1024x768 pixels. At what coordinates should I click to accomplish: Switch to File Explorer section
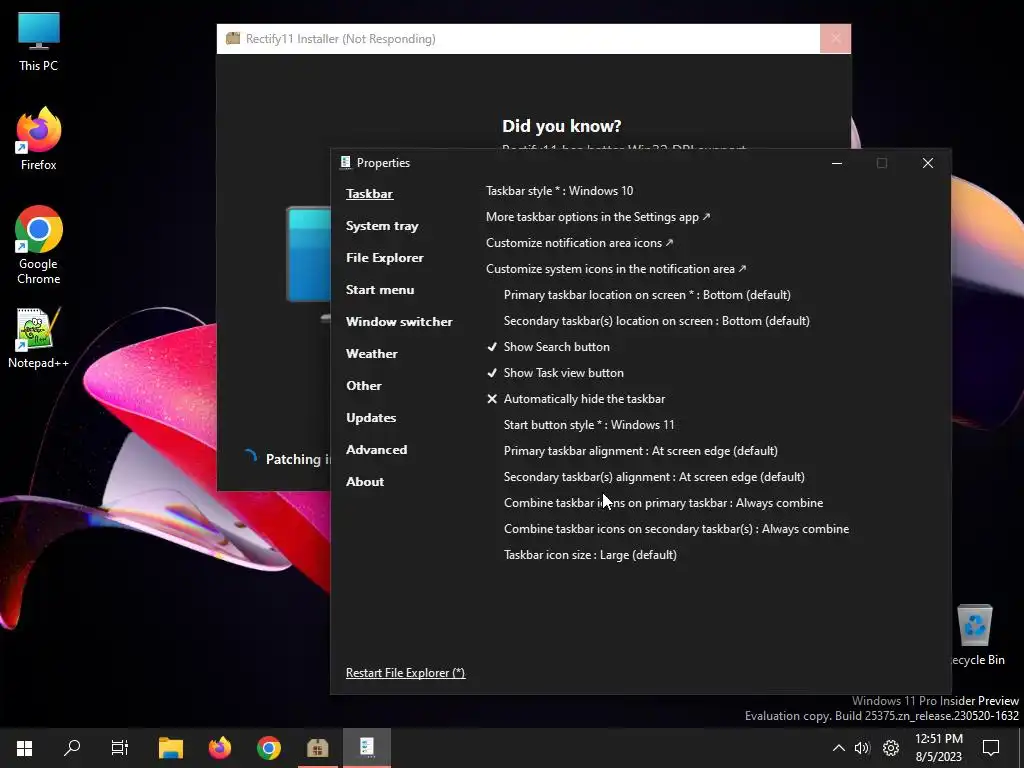click(x=385, y=258)
